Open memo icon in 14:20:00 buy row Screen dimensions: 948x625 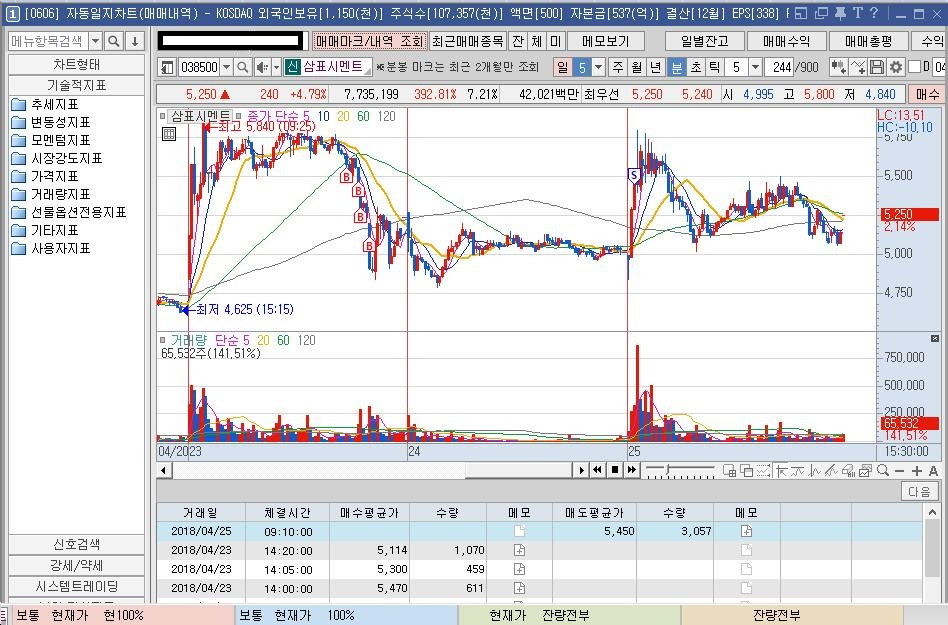point(519,550)
